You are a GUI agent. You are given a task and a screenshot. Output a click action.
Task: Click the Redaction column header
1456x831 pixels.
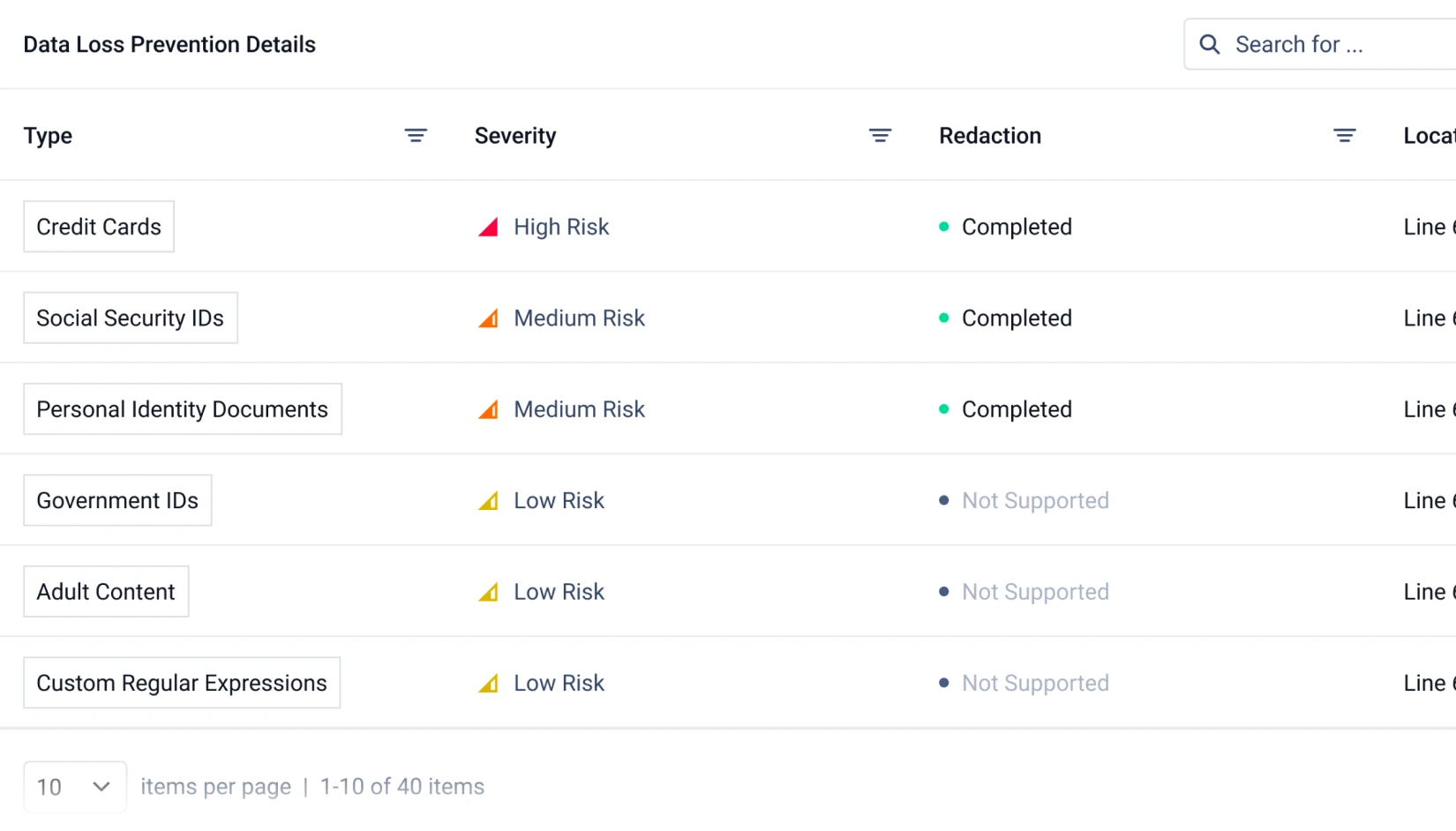tap(990, 136)
